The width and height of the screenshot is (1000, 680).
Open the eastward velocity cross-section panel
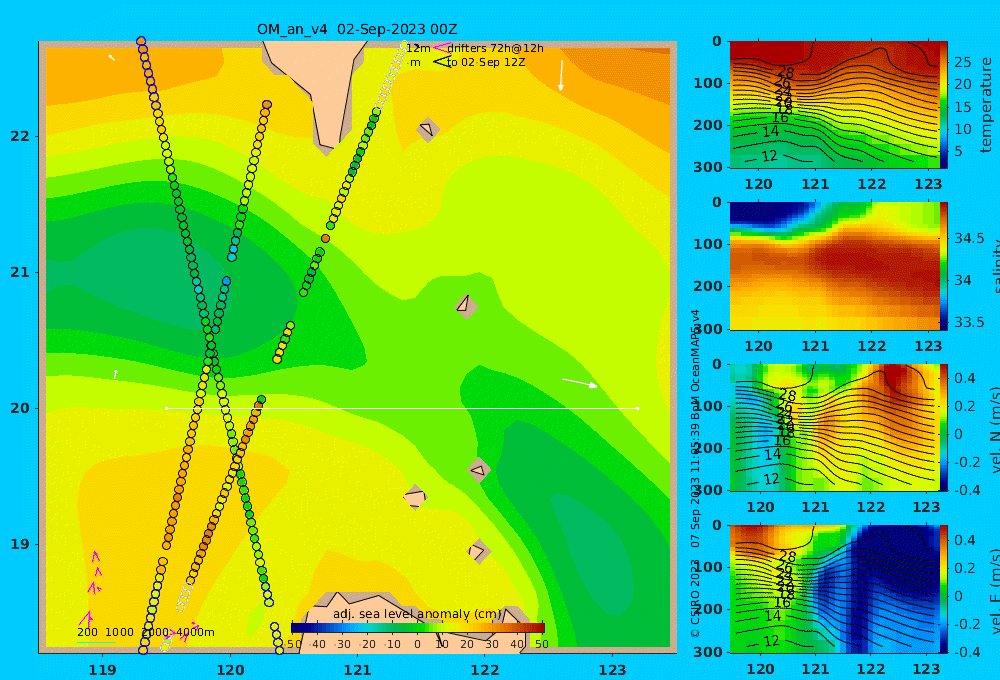click(x=834, y=589)
